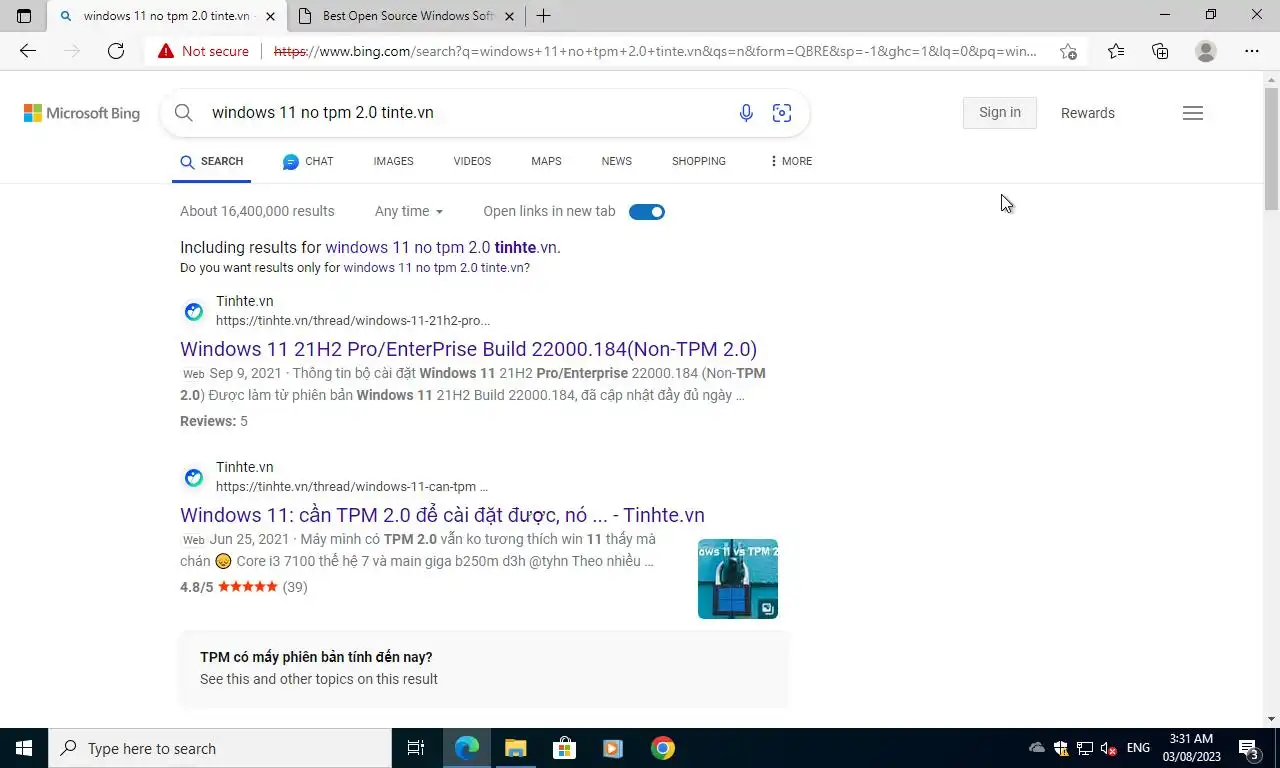Open Task View on taskbar
1280x768 pixels.
click(x=416, y=748)
